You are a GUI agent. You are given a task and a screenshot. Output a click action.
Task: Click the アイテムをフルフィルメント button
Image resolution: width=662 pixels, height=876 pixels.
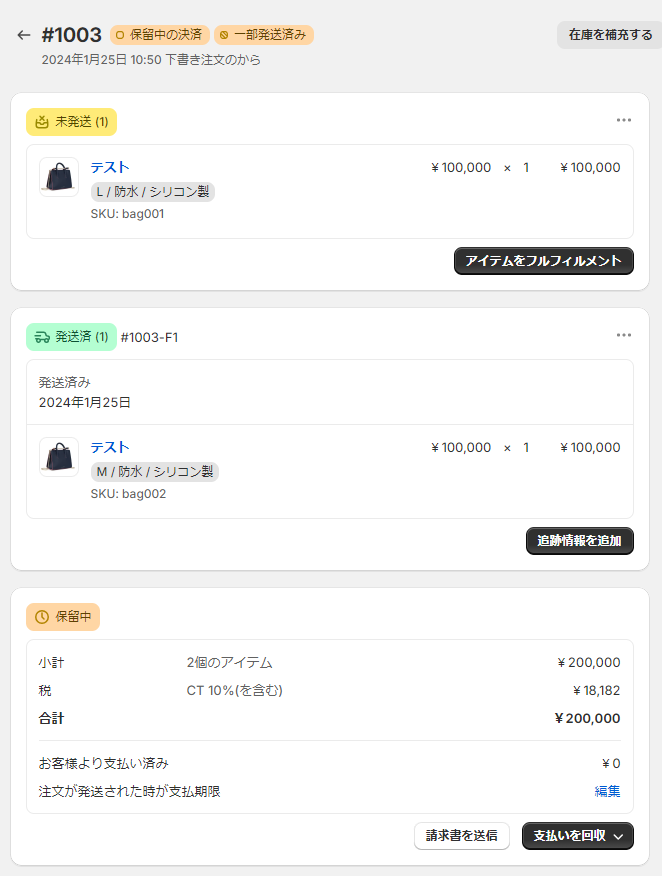544,260
